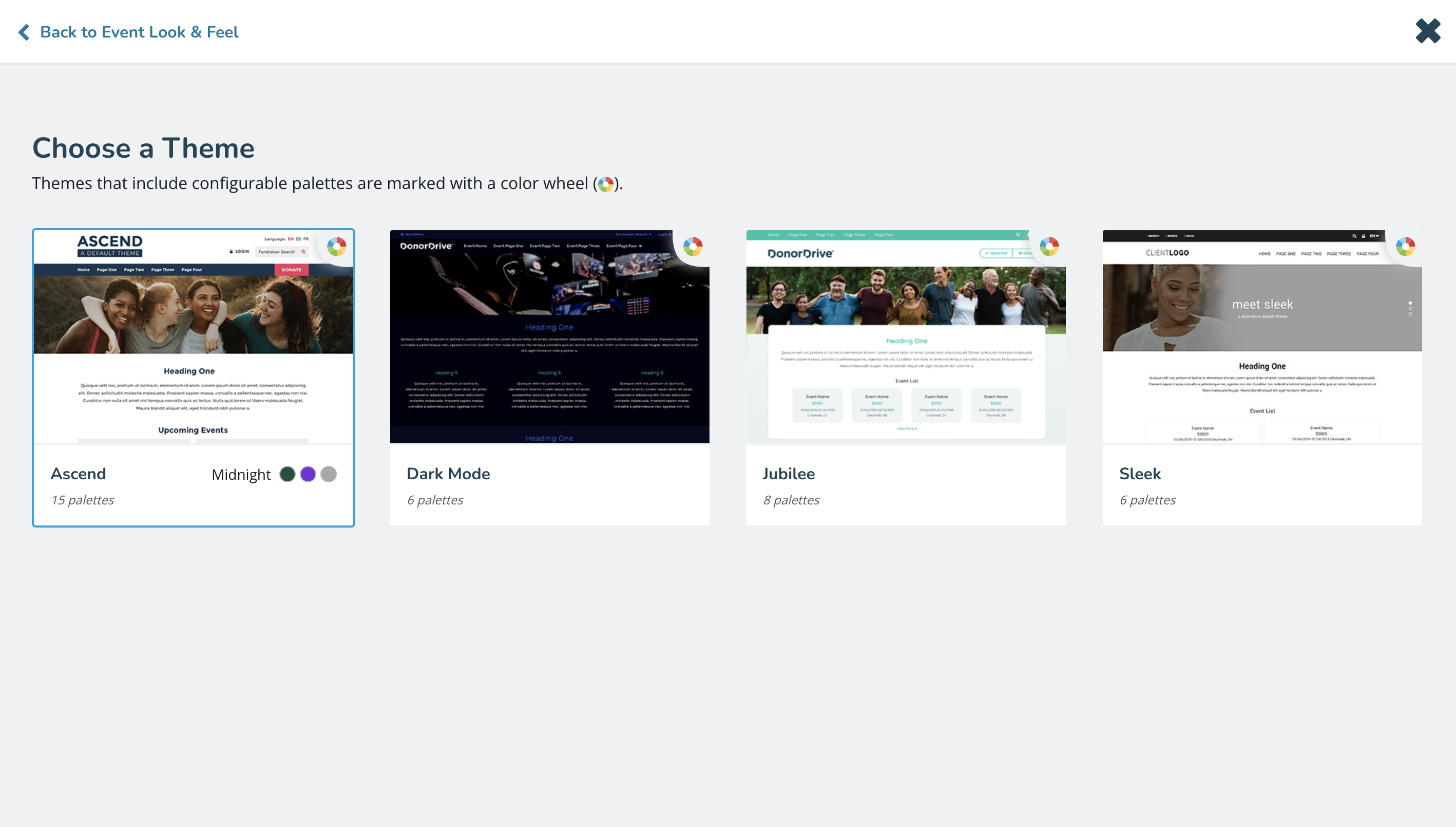Close the theme chooser with the X

point(1428,31)
